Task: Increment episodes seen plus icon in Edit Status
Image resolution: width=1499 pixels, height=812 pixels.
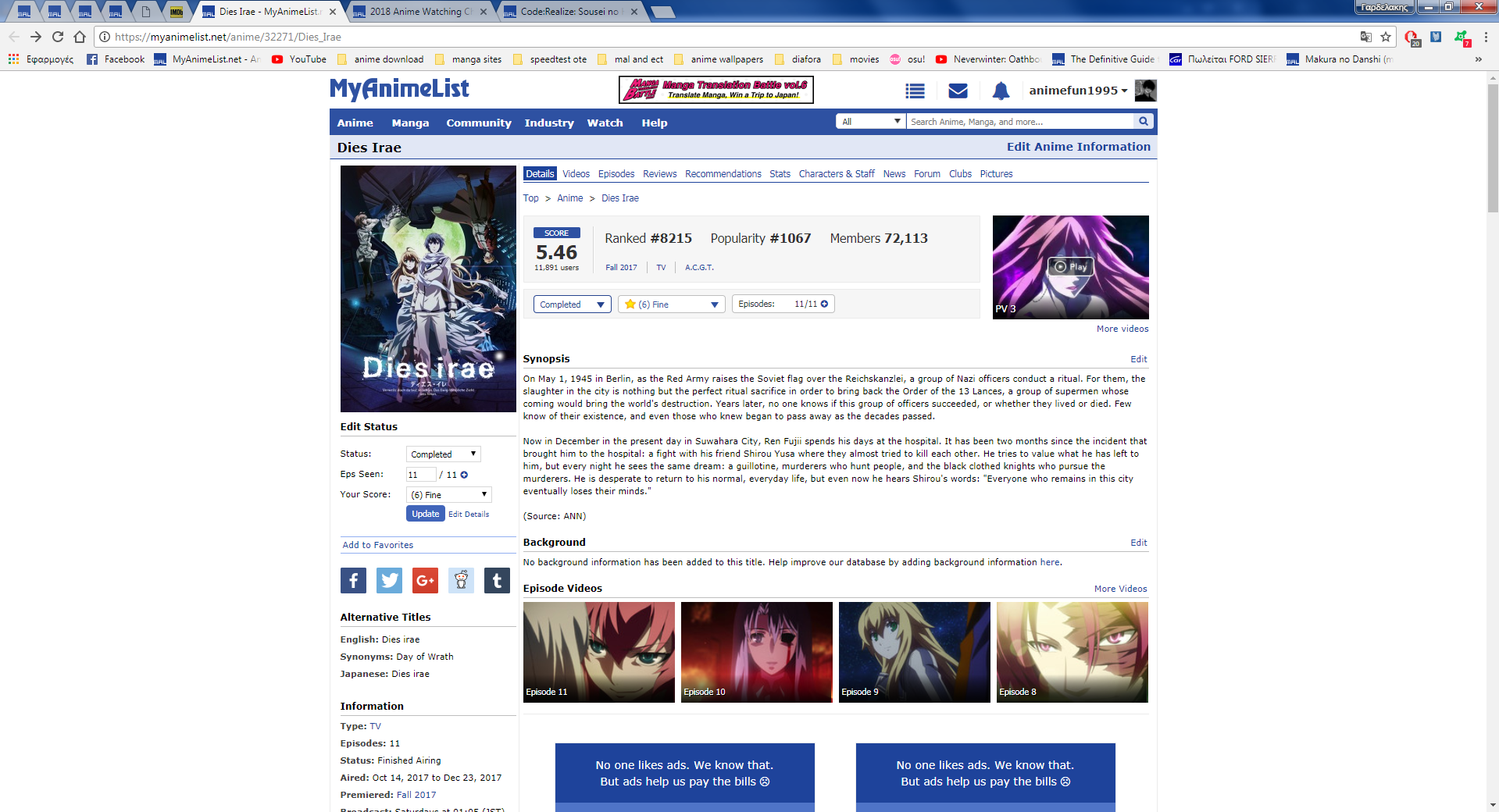Action: 464,475
